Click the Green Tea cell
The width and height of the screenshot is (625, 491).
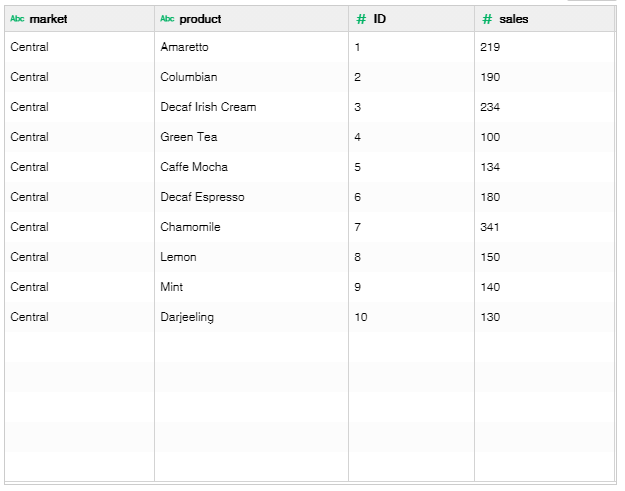252,137
